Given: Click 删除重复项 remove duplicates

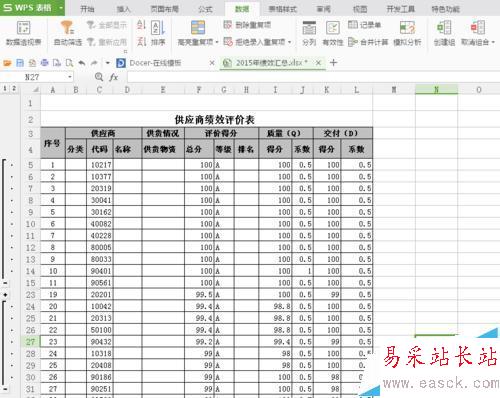Looking at the screenshot, I should click(247, 25).
